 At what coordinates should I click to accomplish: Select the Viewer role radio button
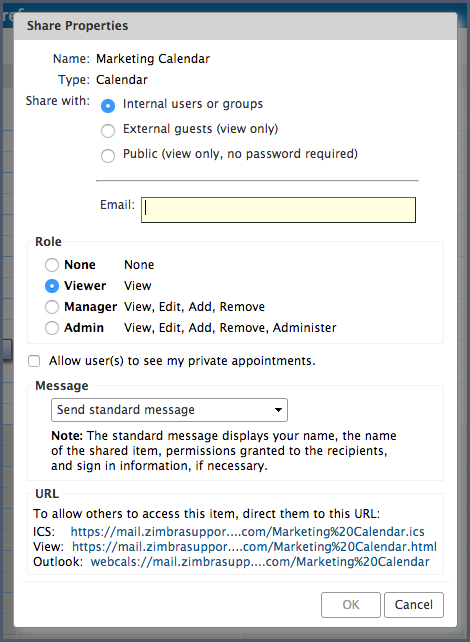(x=52, y=286)
